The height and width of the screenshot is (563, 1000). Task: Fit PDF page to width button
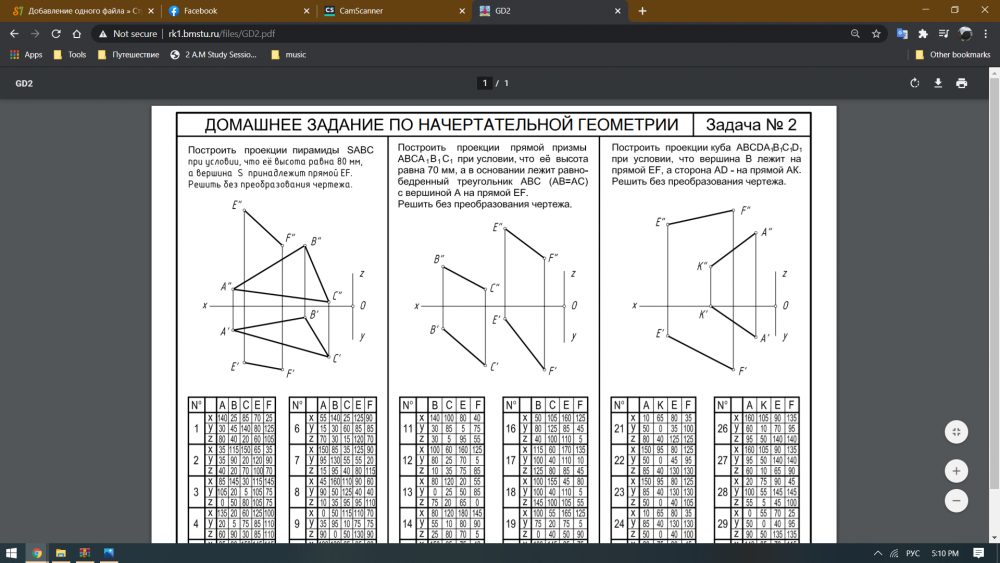pyautogui.click(x=956, y=432)
